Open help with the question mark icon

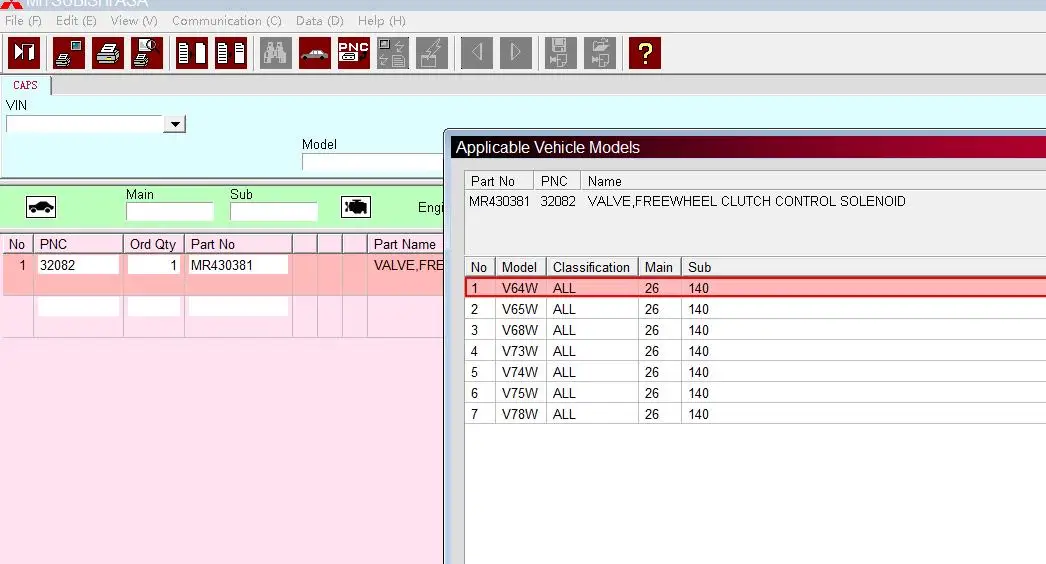pos(645,52)
